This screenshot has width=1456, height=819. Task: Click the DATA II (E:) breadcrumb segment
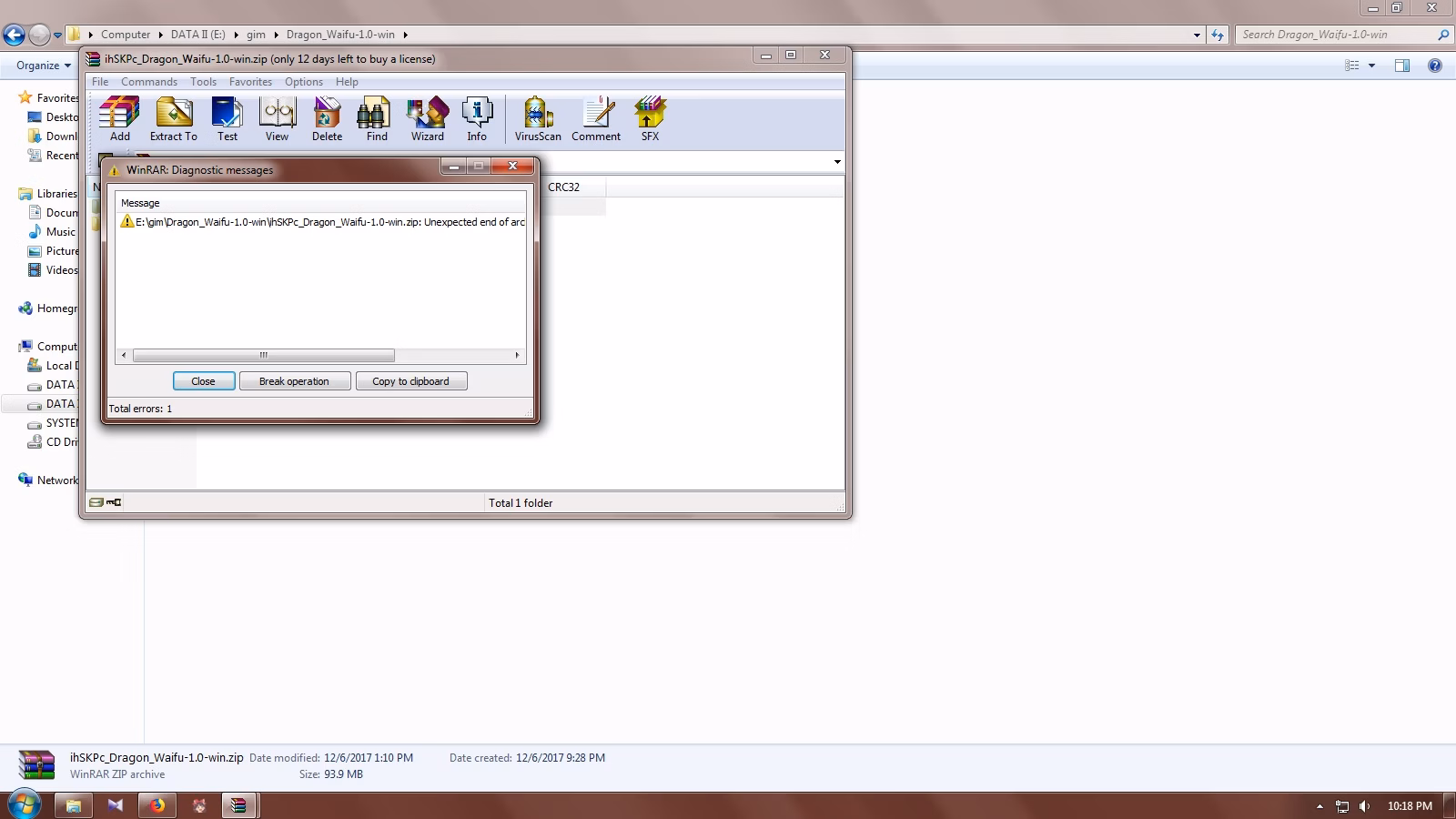coord(198,35)
